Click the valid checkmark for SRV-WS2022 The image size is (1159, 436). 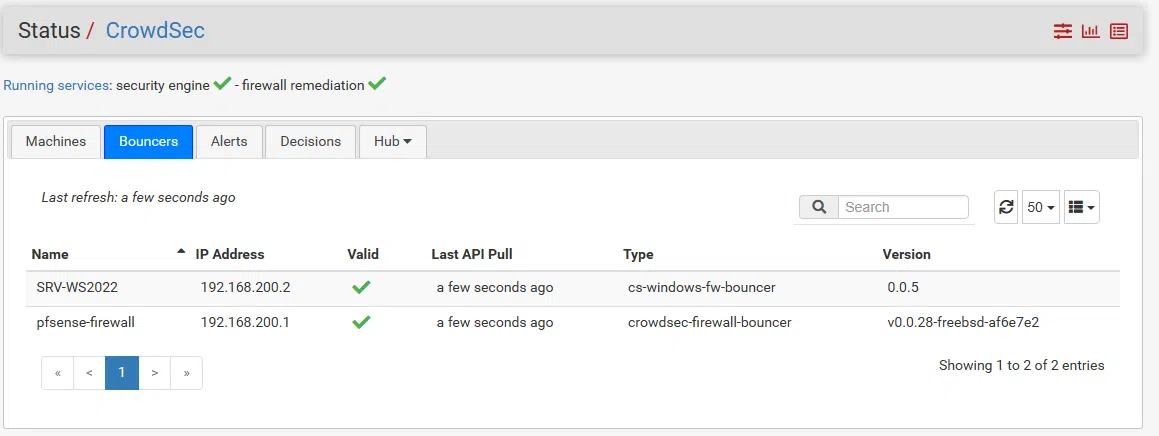(x=361, y=288)
